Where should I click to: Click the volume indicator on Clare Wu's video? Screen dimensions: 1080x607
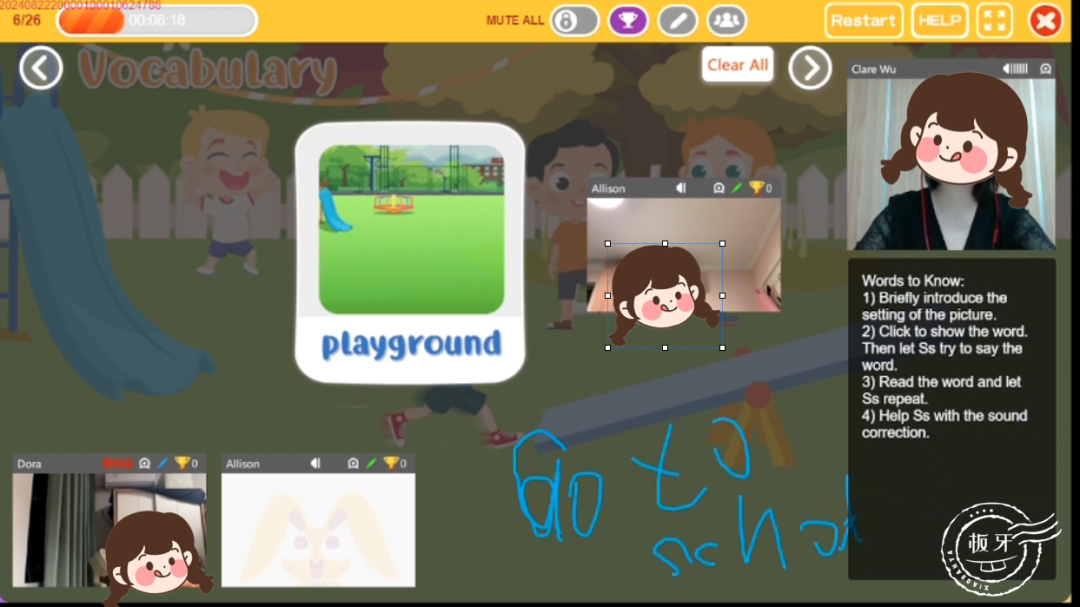(x=1015, y=69)
